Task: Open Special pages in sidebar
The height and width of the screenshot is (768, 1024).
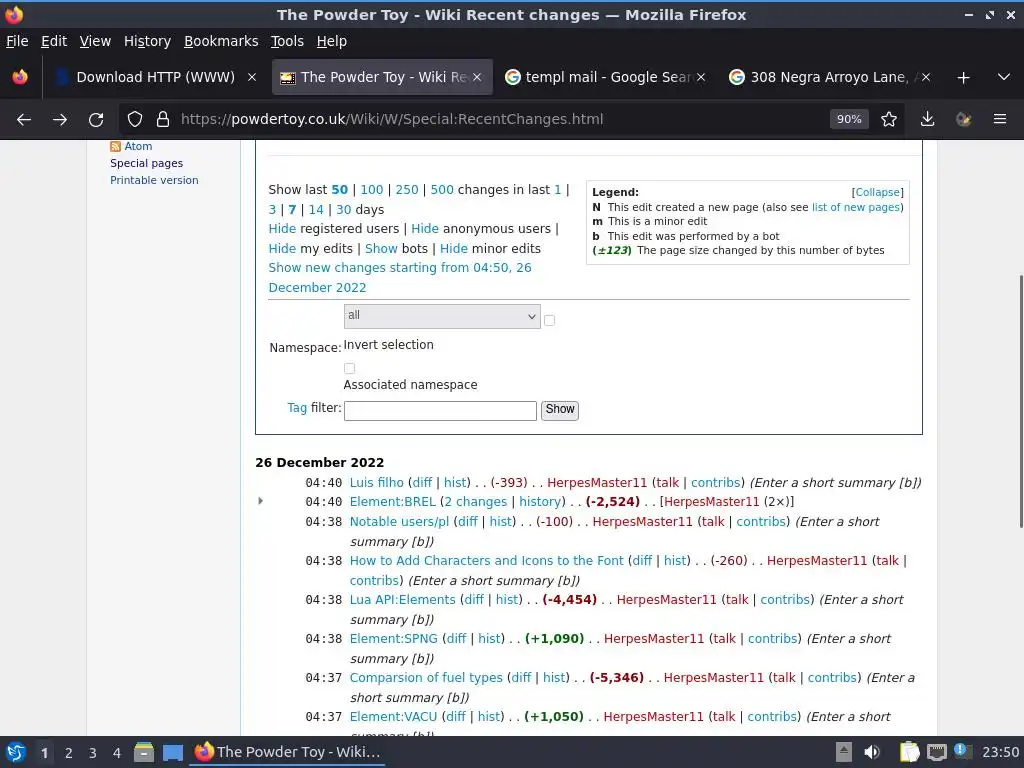Action: (x=146, y=163)
